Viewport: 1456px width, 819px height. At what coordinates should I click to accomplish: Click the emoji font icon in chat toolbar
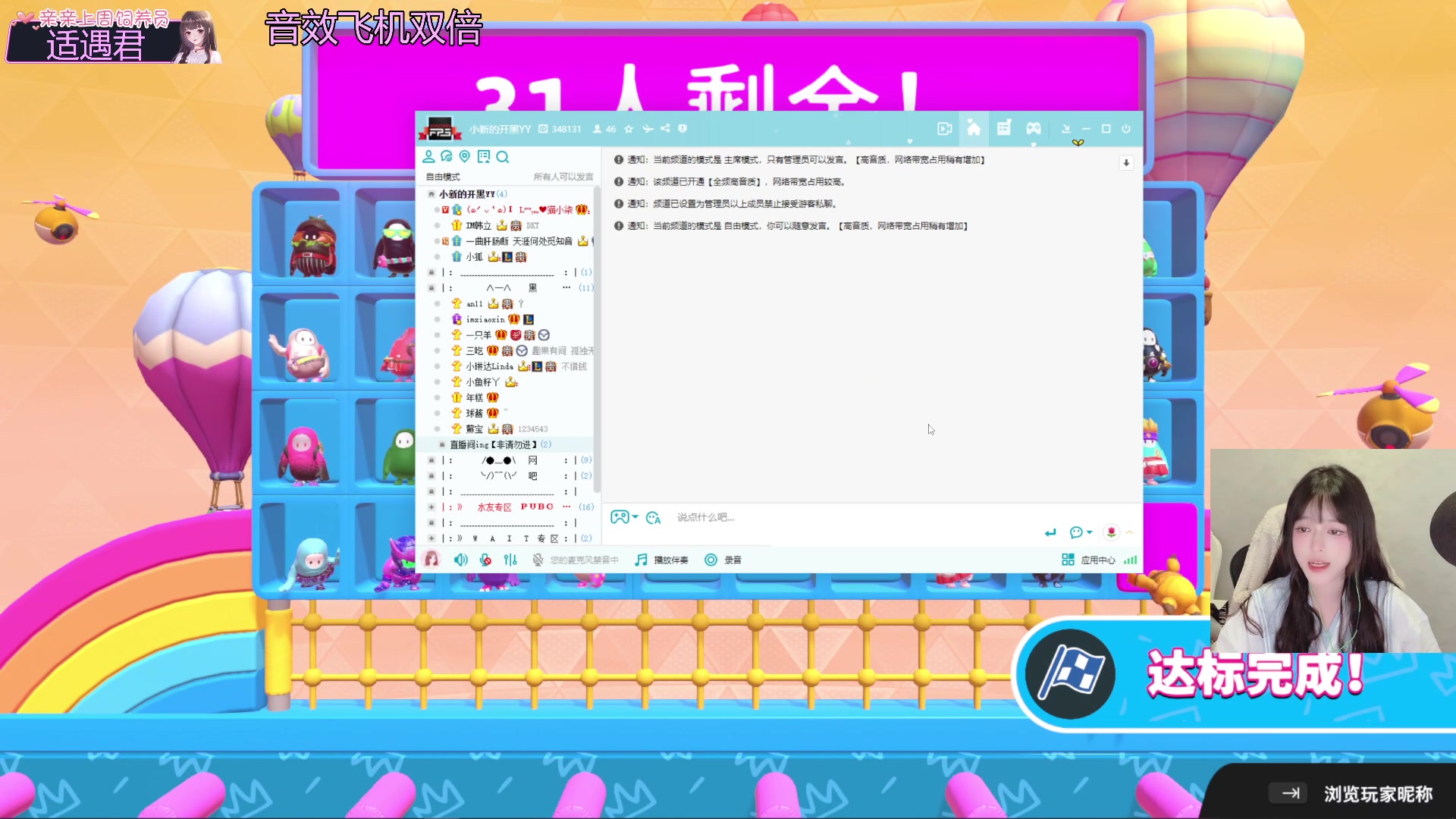[x=654, y=518]
